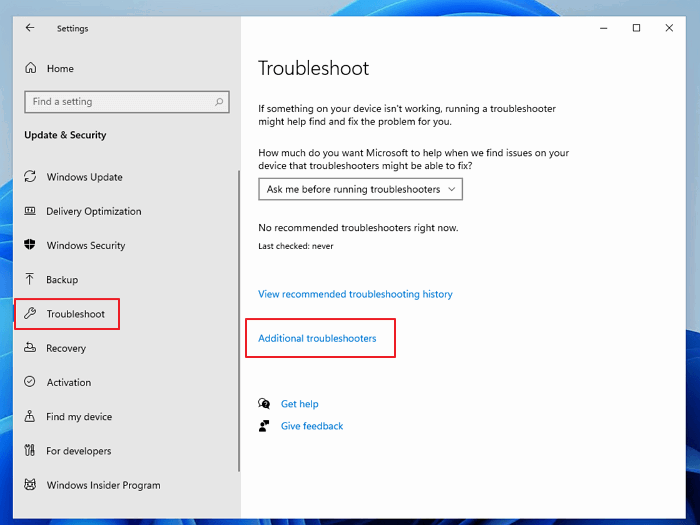Click the Home house icon
Viewport: 700px width, 525px height.
pyautogui.click(x=30, y=68)
